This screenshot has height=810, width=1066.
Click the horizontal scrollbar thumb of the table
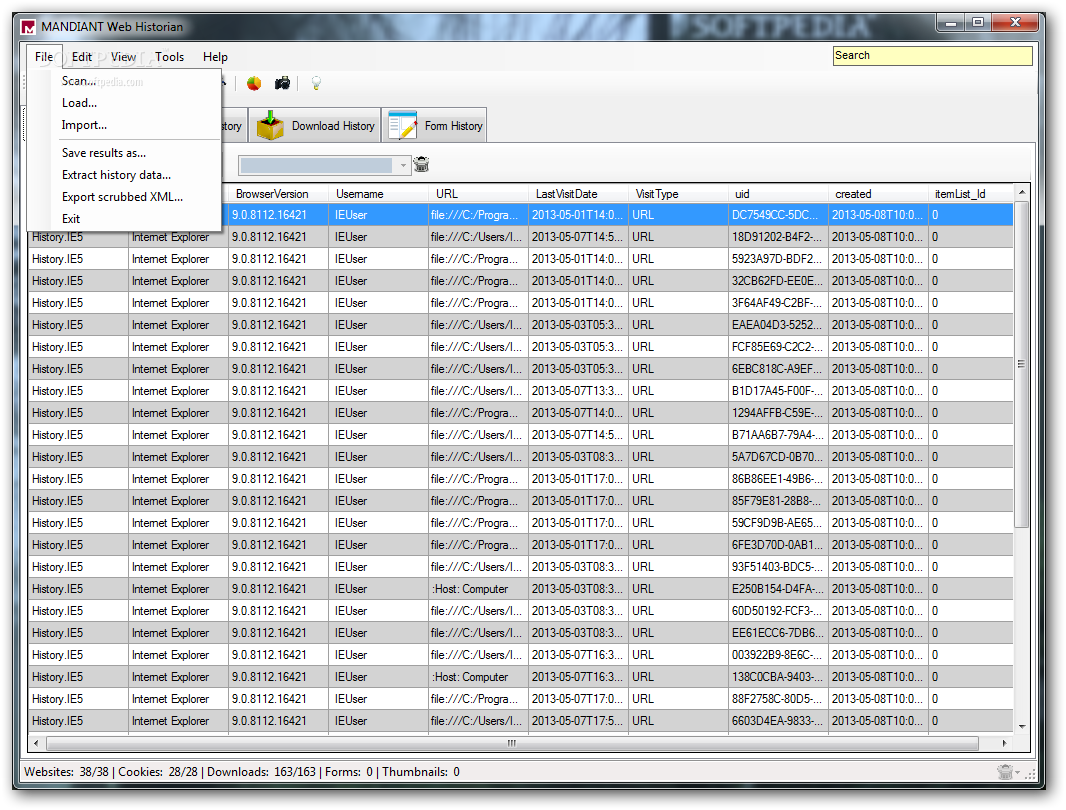coord(511,743)
